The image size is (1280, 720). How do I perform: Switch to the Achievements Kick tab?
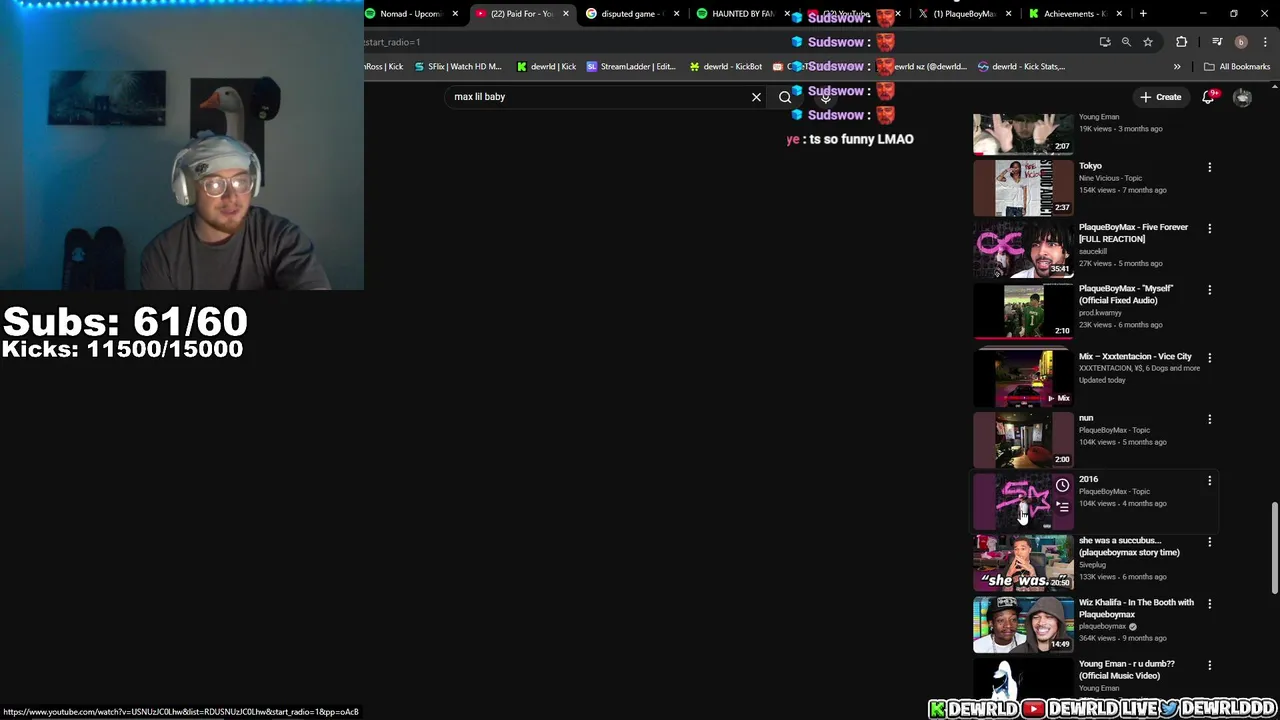coord(1074,14)
